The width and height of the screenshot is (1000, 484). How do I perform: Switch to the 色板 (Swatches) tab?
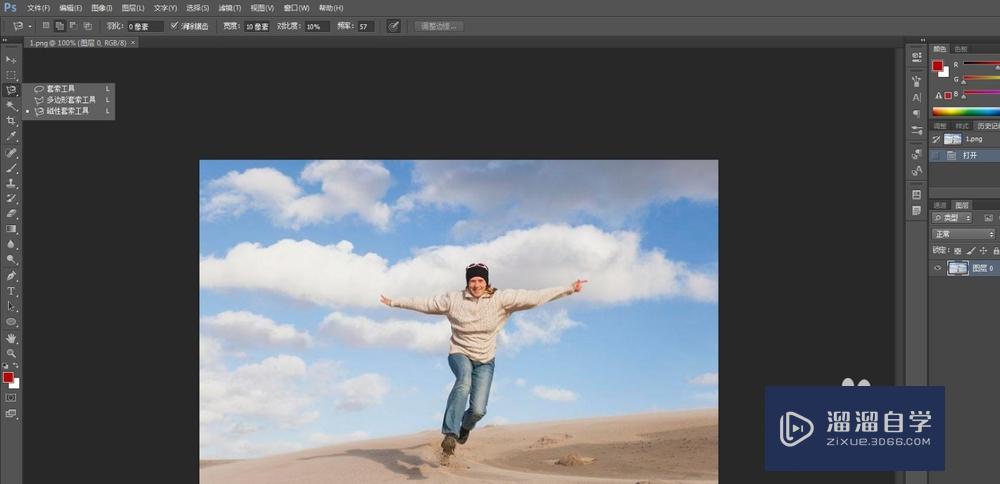[x=961, y=48]
